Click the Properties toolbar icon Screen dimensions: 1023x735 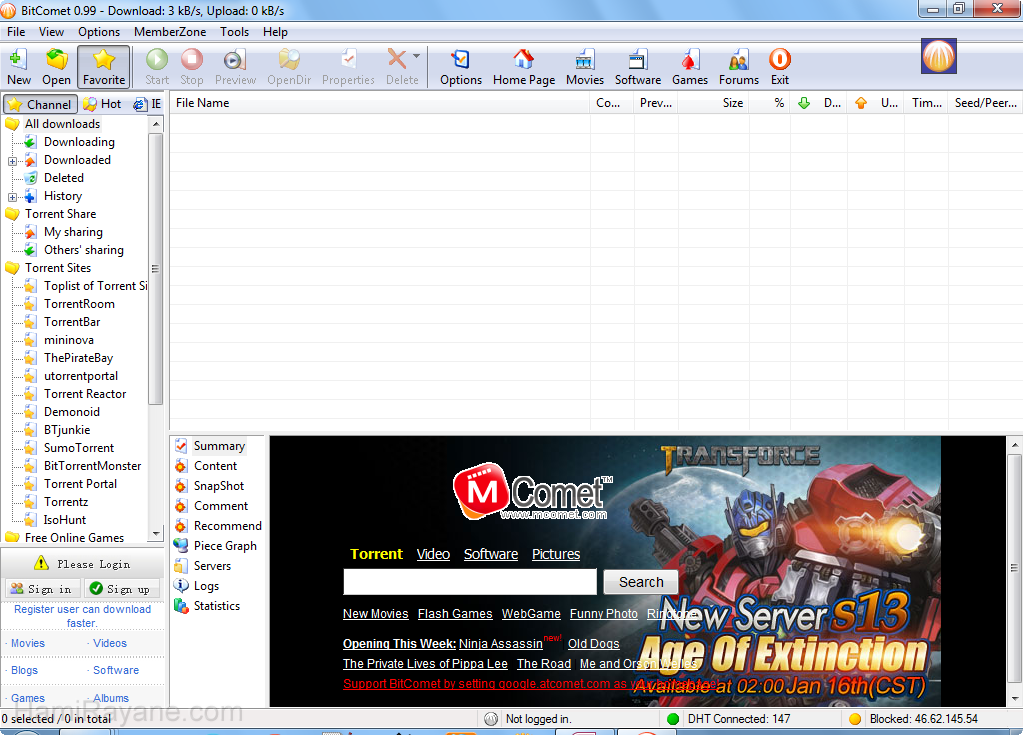pyautogui.click(x=348, y=67)
